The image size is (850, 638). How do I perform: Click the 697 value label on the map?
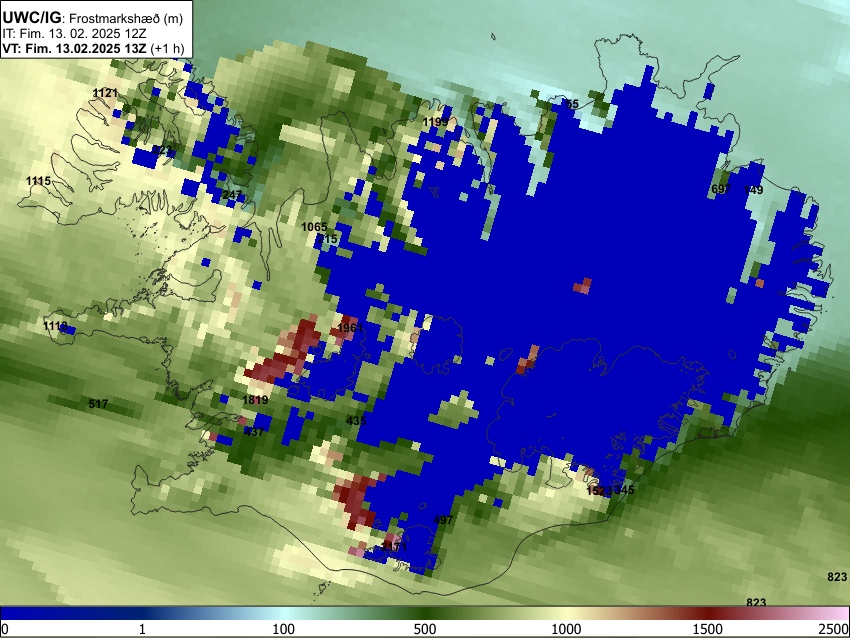721,189
